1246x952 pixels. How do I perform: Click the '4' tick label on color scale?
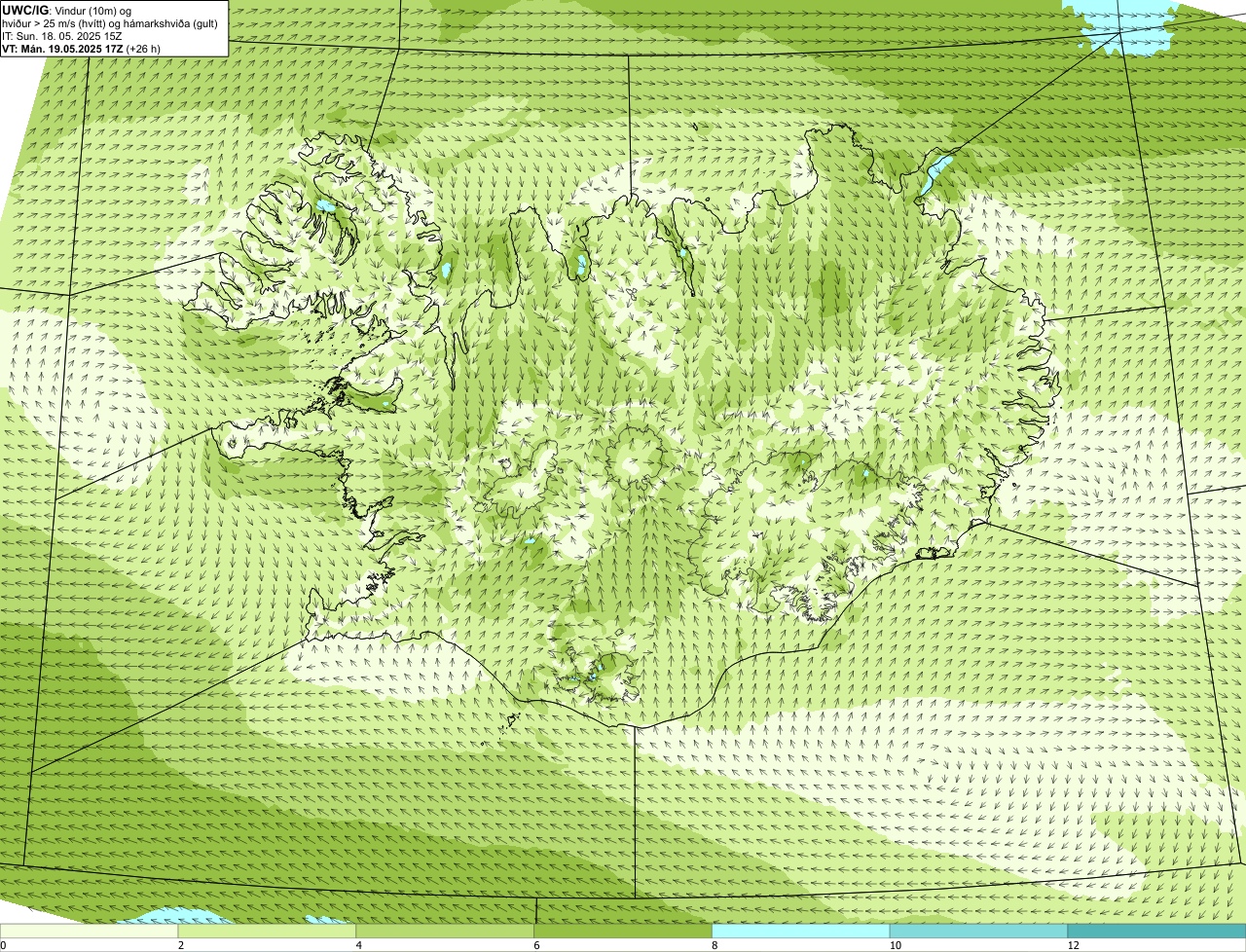click(x=358, y=945)
